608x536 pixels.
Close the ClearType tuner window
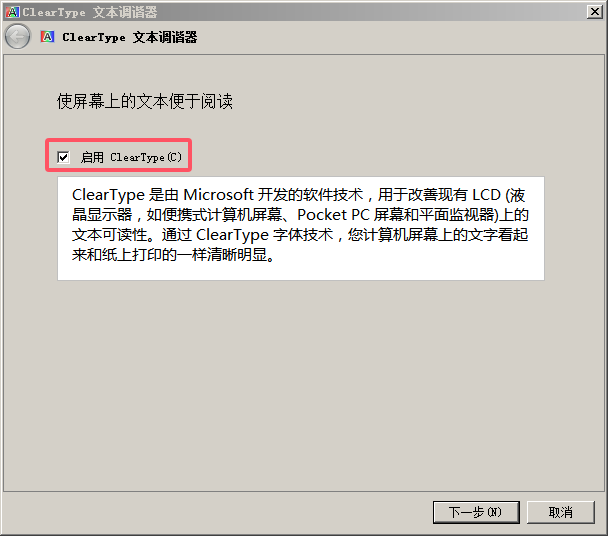point(594,12)
